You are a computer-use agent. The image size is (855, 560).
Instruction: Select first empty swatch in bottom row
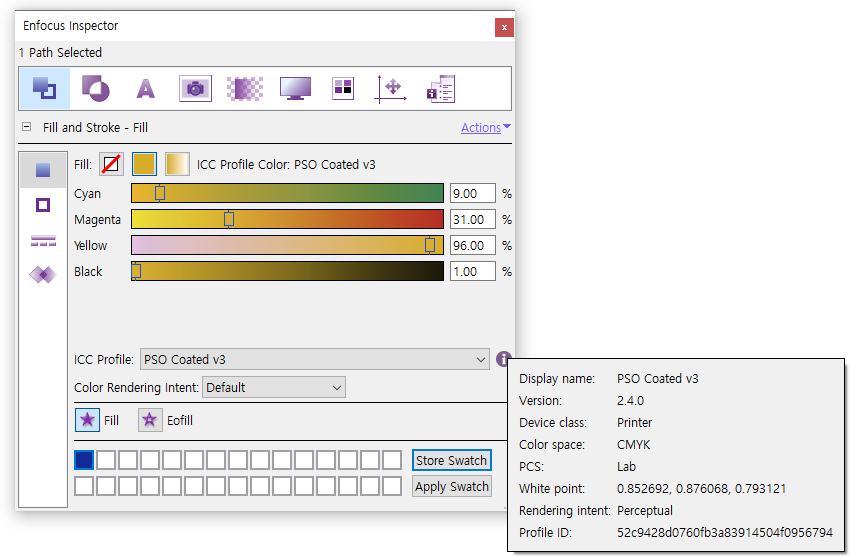(x=84, y=486)
